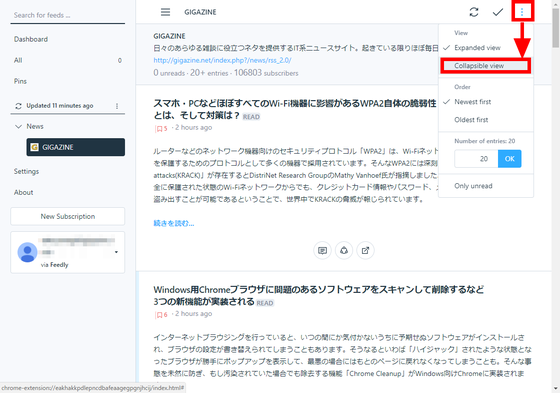Viewport: 560px width, 393px height.
Task: Click the scrollbar down arrow
Action: (x=556, y=389)
